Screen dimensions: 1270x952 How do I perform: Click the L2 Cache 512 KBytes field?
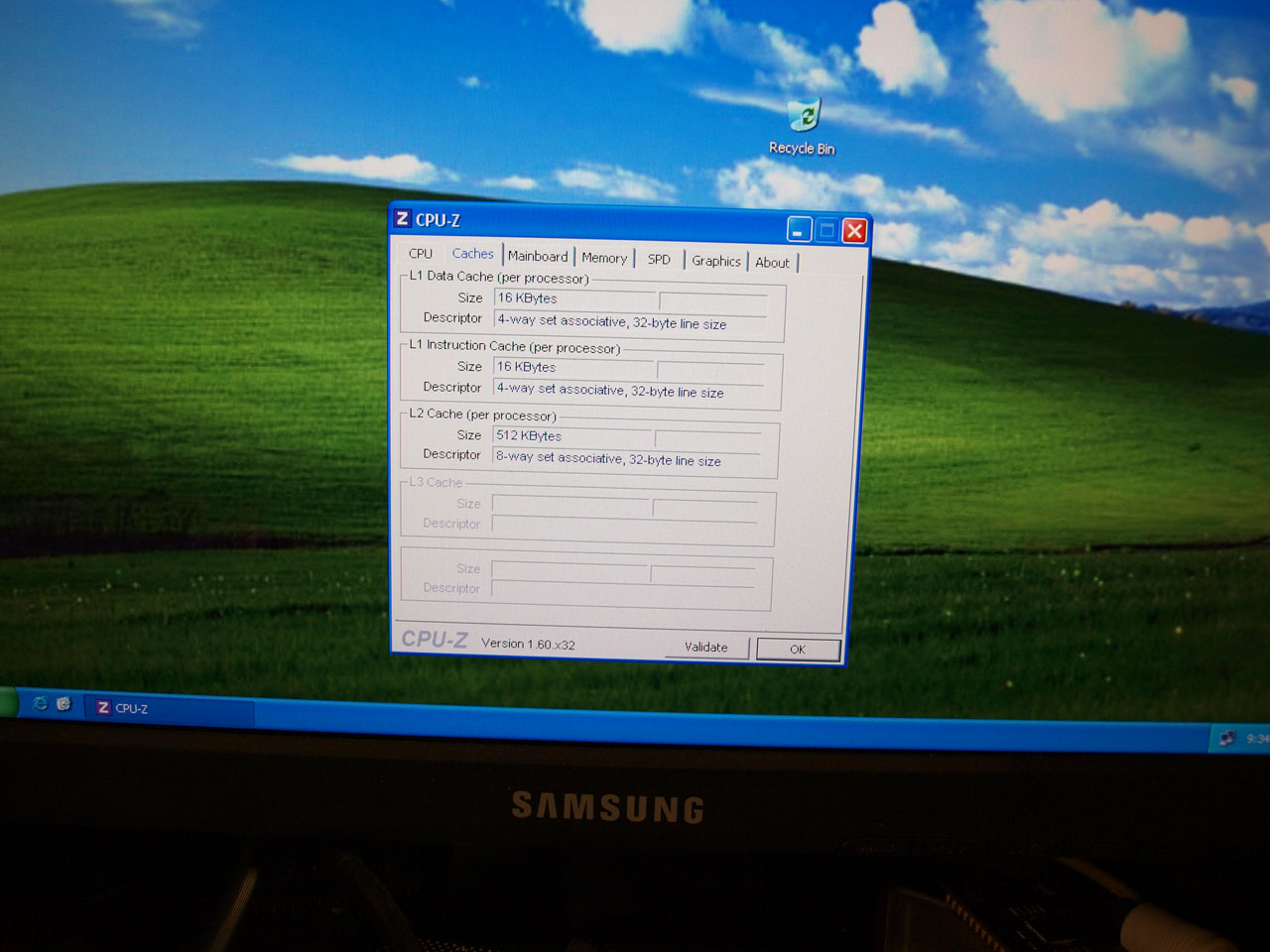[572, 435]
